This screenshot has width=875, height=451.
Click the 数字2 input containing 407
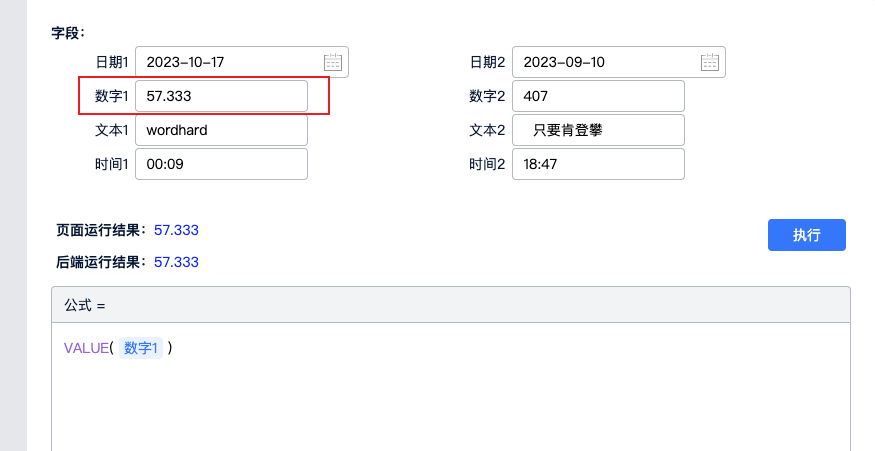pyautogui.click(x=597, y=96)
